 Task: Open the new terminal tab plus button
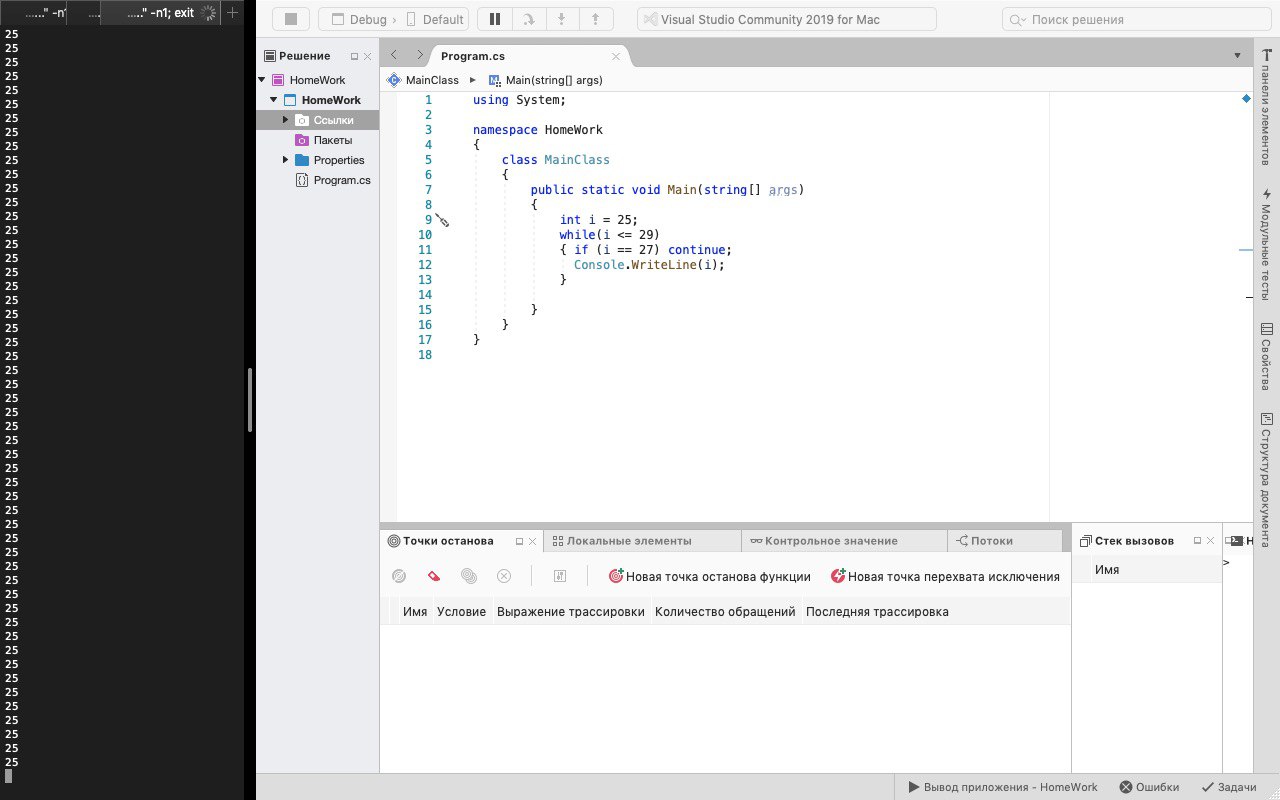pyautogui.click(x=232, y=13)
